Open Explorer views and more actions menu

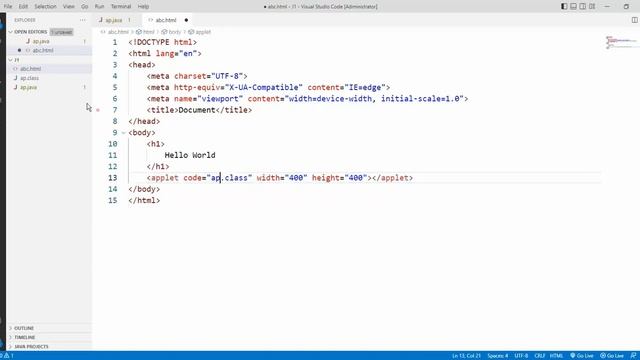pos(83,20)
